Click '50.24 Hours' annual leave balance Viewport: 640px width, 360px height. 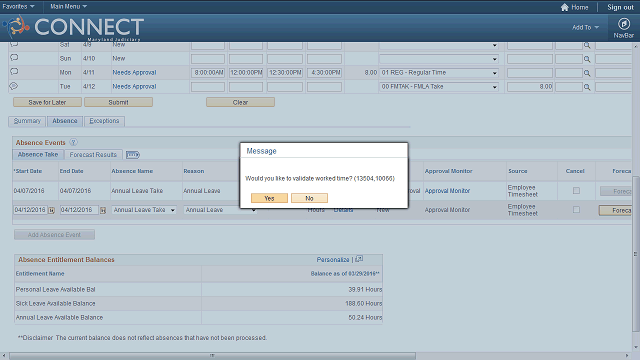pos(365,318)
